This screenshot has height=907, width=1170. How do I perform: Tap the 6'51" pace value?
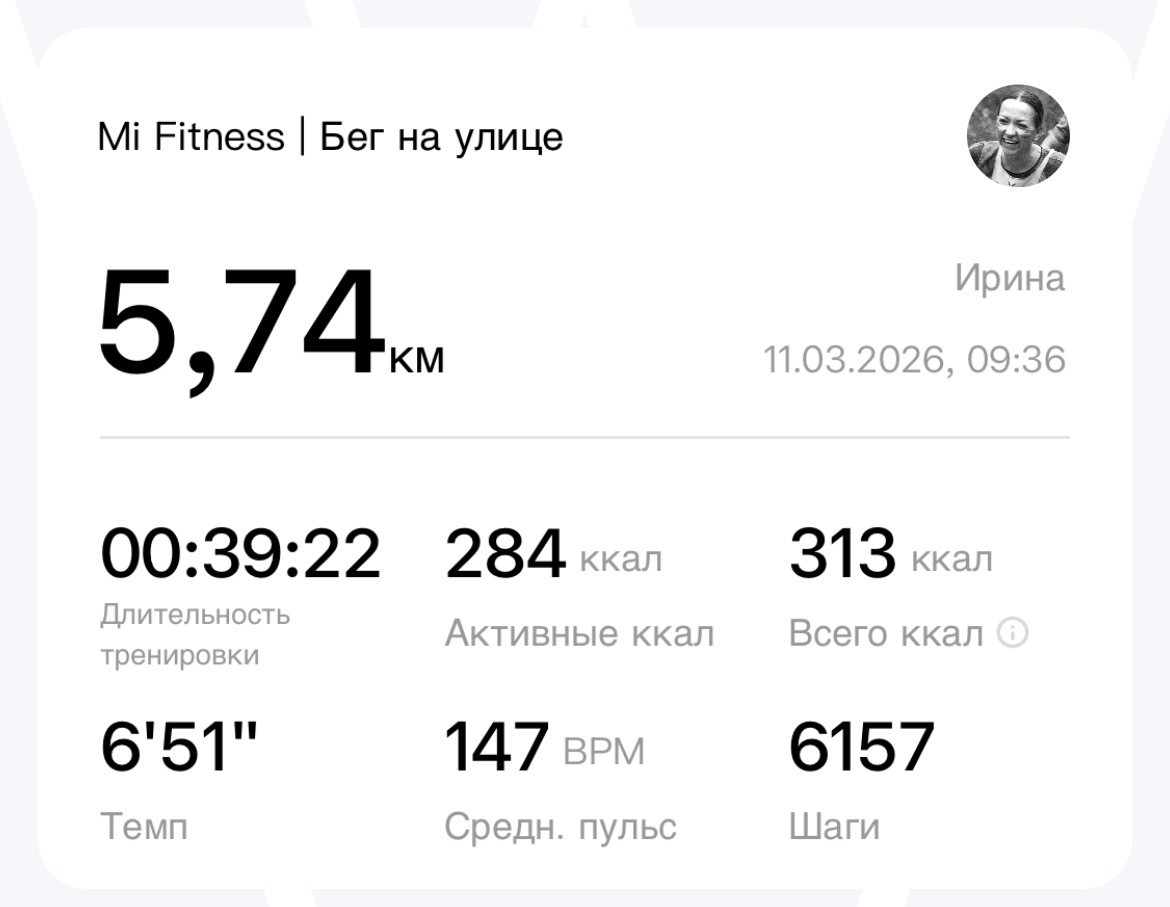point(179,747)
